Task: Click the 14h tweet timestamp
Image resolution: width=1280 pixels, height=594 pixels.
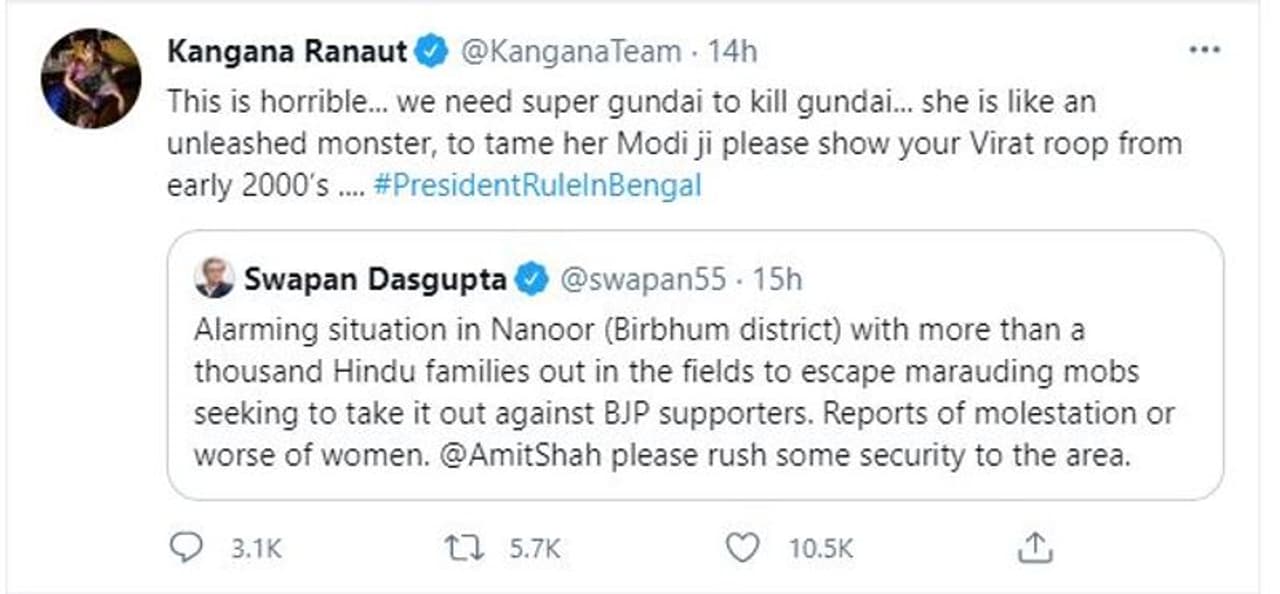Action: point(732,52)
